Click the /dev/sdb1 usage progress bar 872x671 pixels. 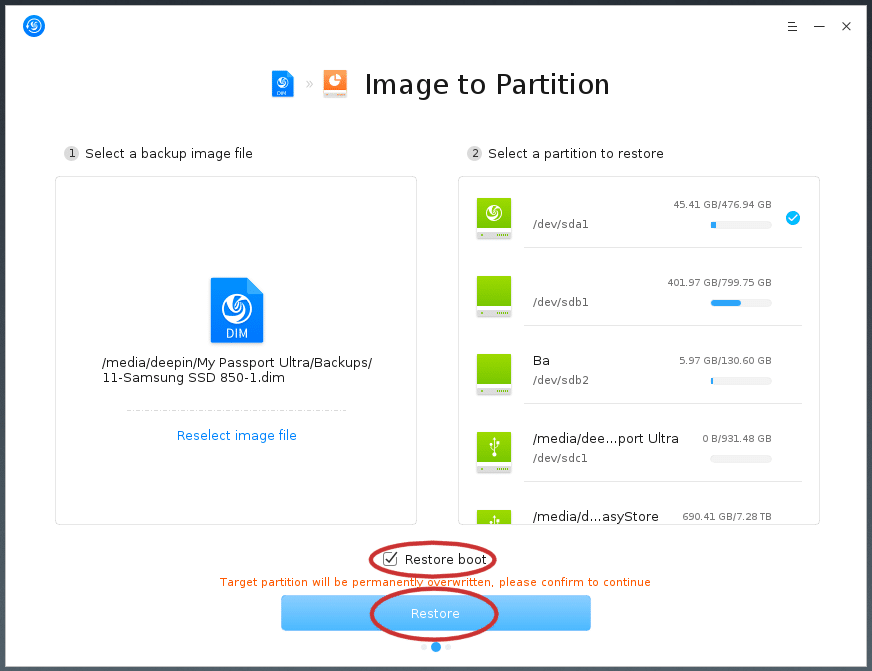pos(741,303)
